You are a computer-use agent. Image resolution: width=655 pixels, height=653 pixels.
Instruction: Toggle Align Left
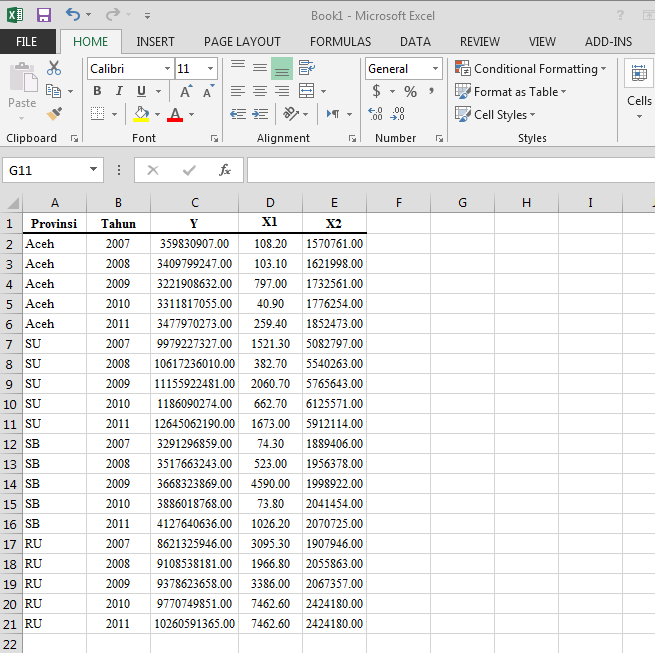point(238,91)
